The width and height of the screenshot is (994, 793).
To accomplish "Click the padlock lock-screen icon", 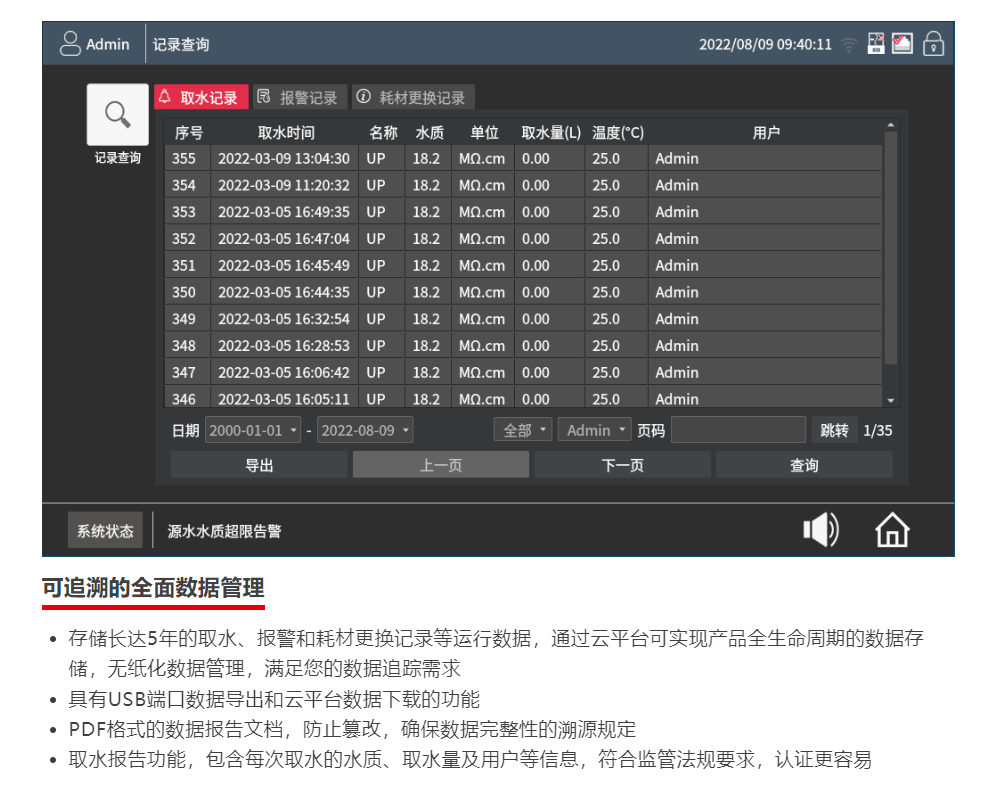I will 933,44.
